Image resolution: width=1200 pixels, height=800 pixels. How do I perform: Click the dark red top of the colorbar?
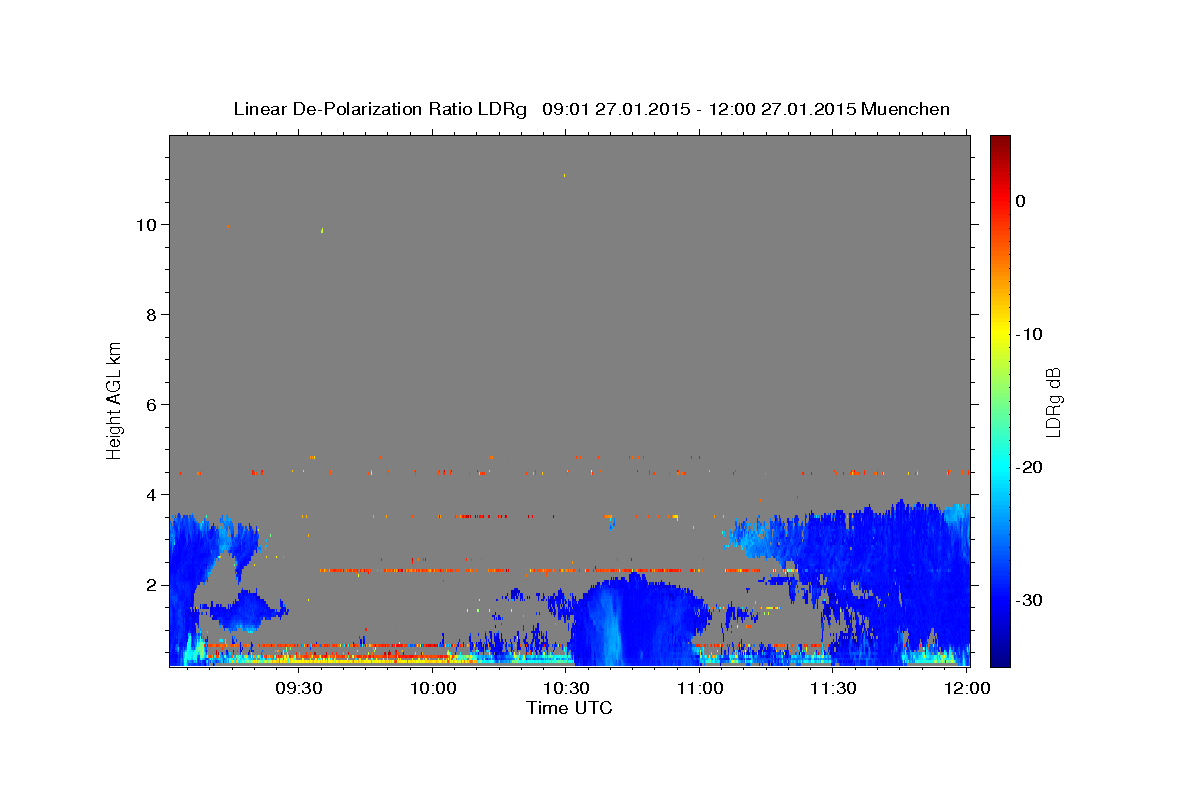coord(1000,145)
